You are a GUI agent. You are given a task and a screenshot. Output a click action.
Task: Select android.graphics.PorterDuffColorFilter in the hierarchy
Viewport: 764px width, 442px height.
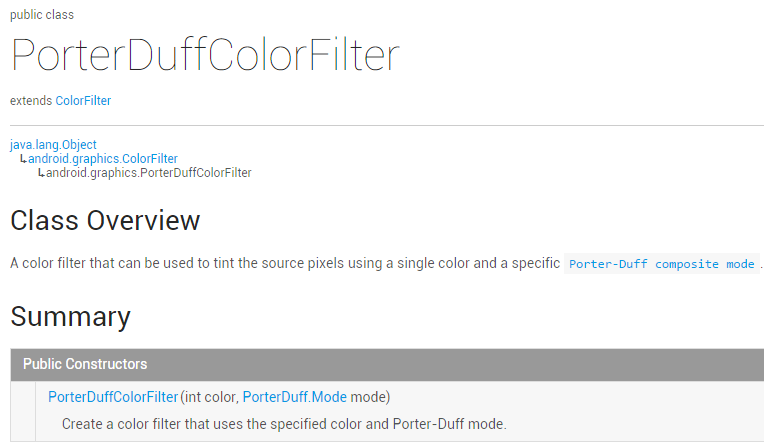pos(149,173)
